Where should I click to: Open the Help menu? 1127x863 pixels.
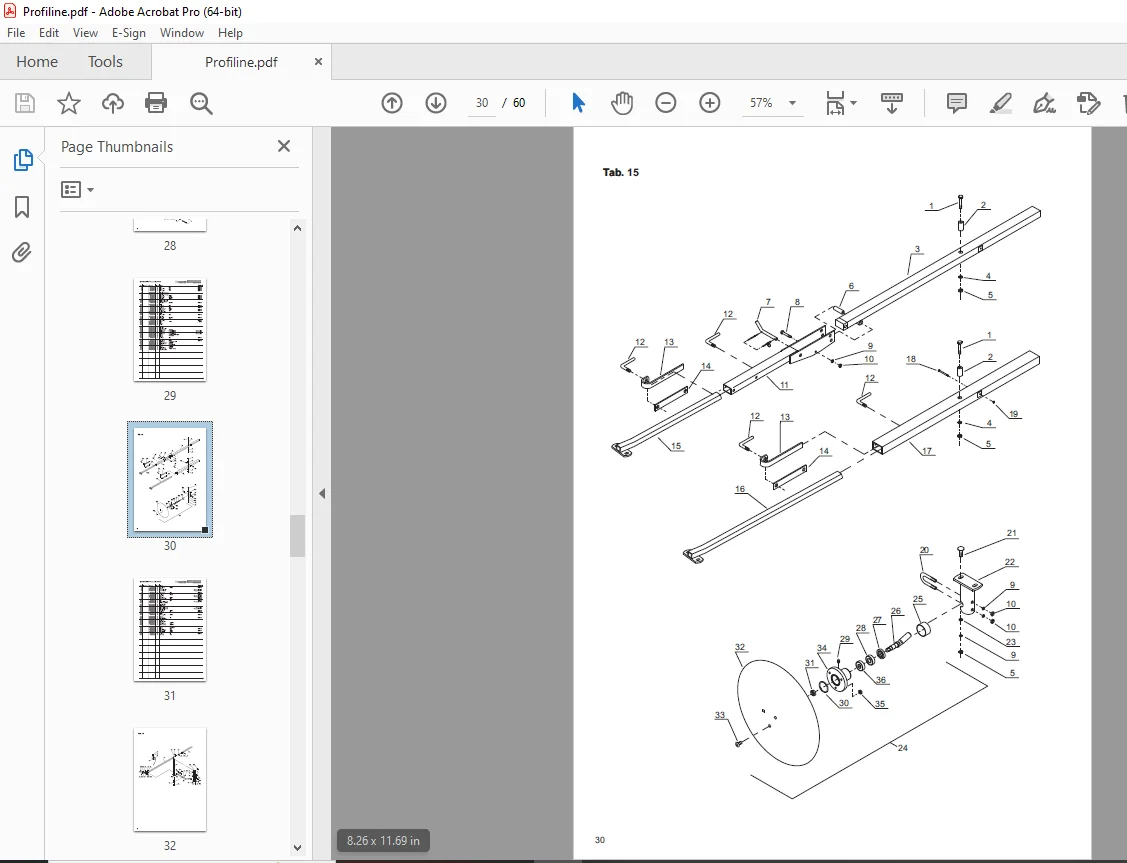pyautogui.click(x=230, y=32)
